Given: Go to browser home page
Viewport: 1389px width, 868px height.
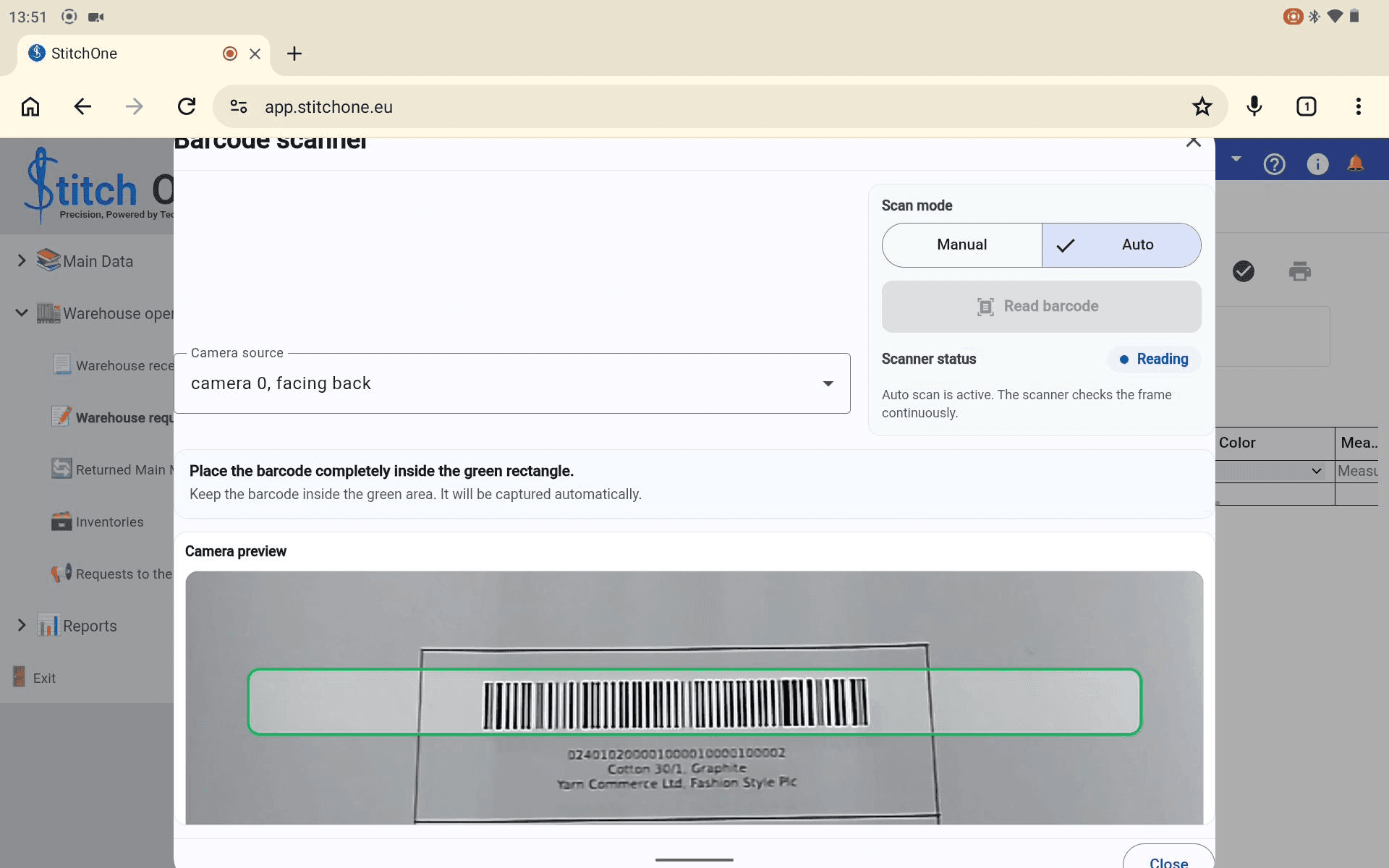Looking at the screenshot, I should click(30, 107).
